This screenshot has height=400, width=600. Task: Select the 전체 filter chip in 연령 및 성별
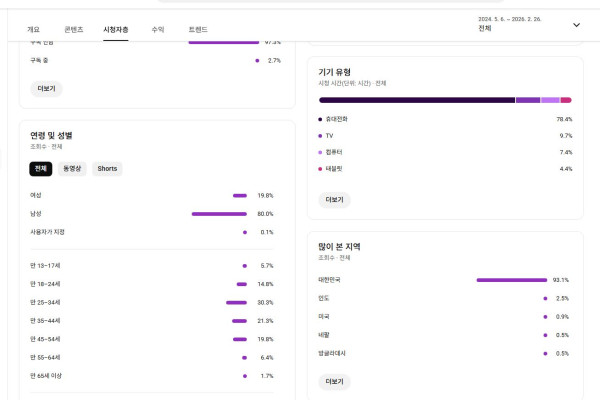coord(40,168)
